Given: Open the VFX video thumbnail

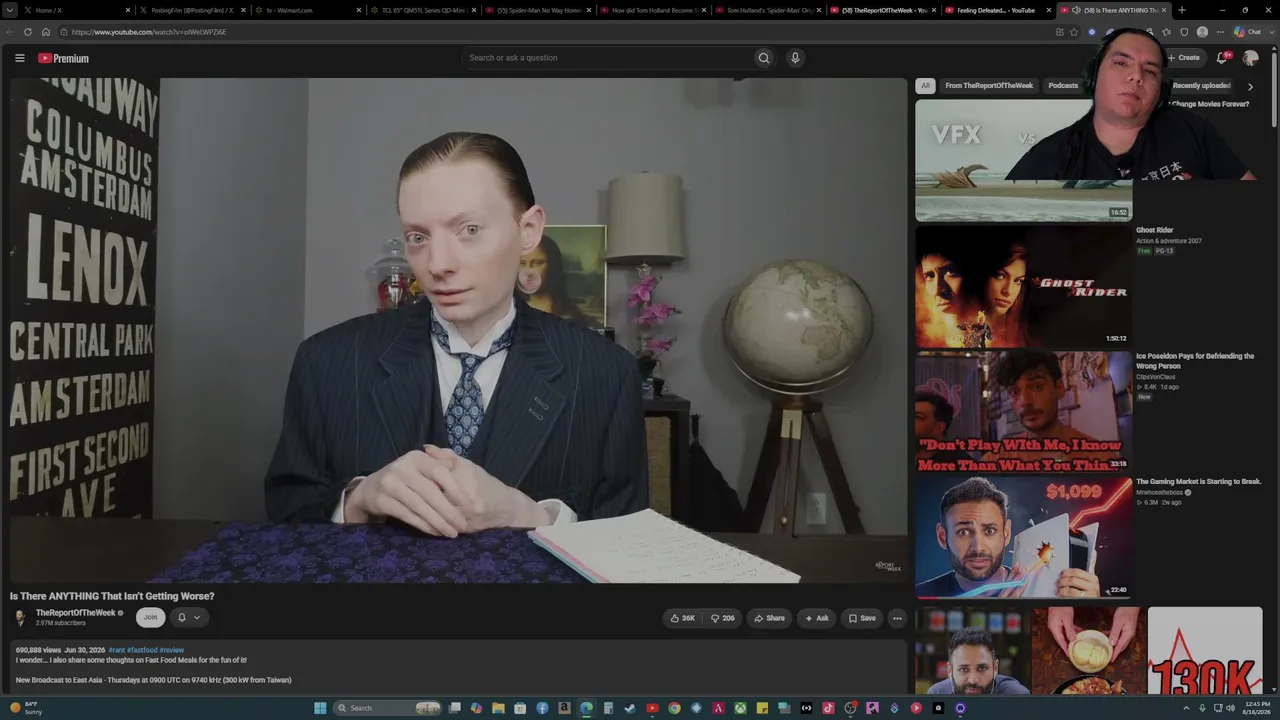Looking at the screenshot, I should point(1023,160).
